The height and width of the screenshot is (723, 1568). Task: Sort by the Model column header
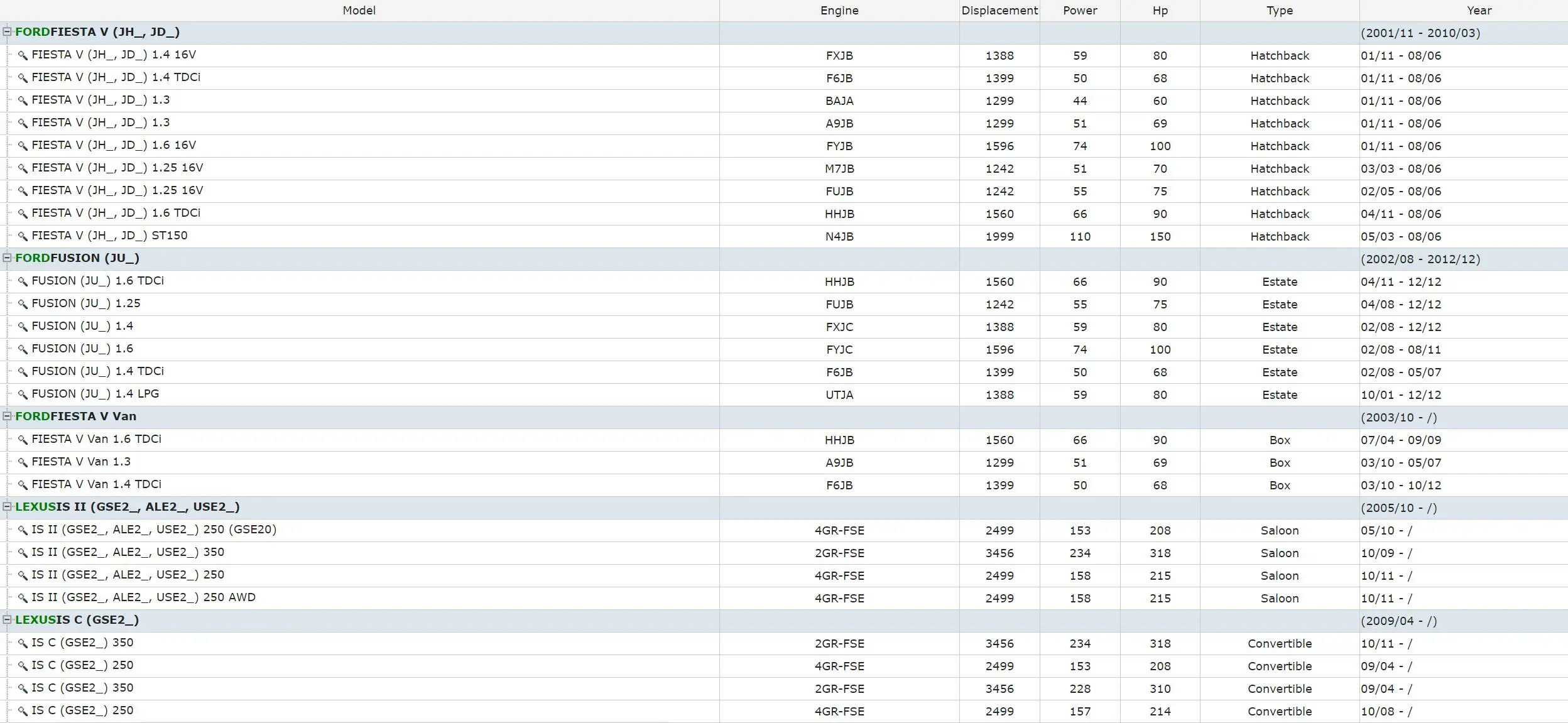coord(359,11)
